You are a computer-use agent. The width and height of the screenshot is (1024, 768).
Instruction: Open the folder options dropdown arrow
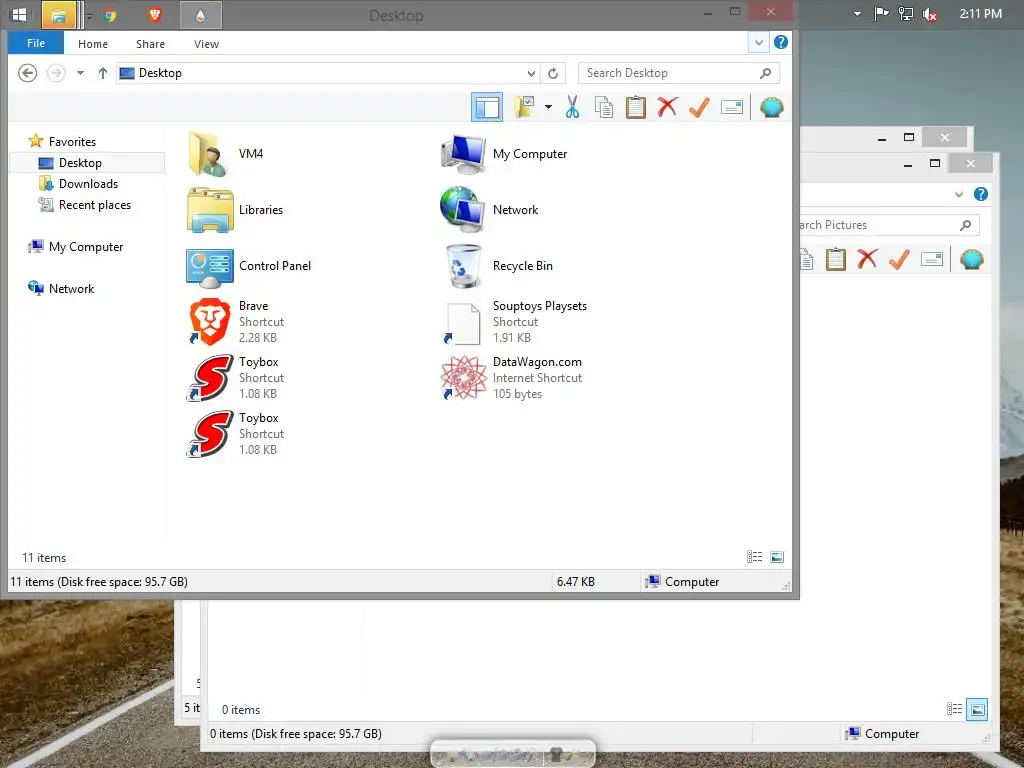[548, 107]
